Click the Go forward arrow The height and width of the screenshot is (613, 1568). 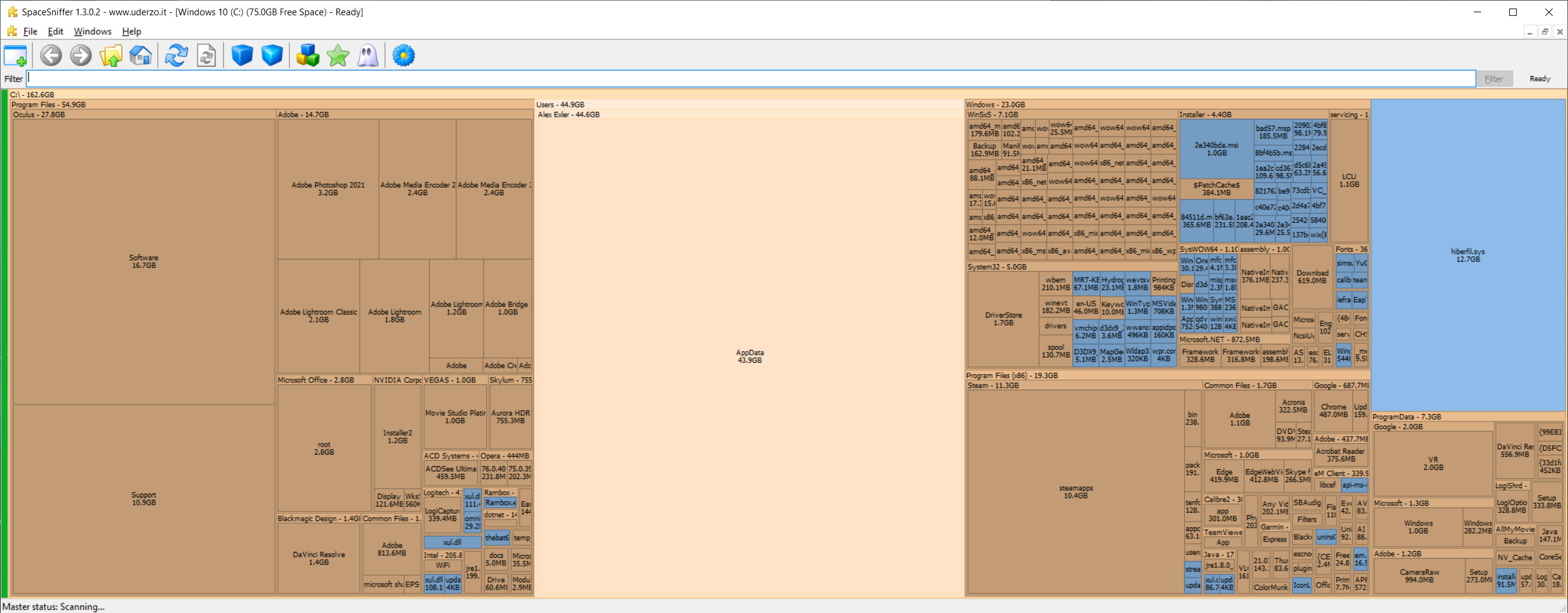[81, 56]
